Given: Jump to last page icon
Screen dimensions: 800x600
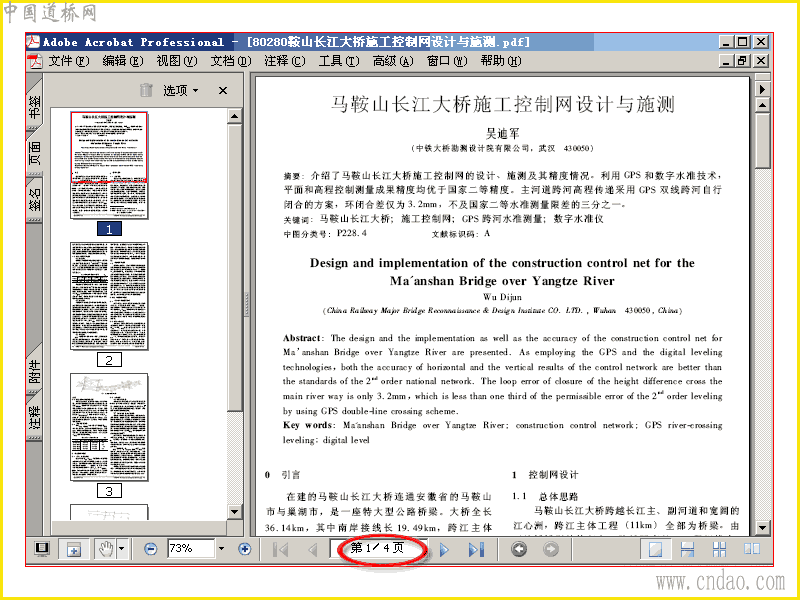Looking at the screenshot, I should [x=476, y=549].
